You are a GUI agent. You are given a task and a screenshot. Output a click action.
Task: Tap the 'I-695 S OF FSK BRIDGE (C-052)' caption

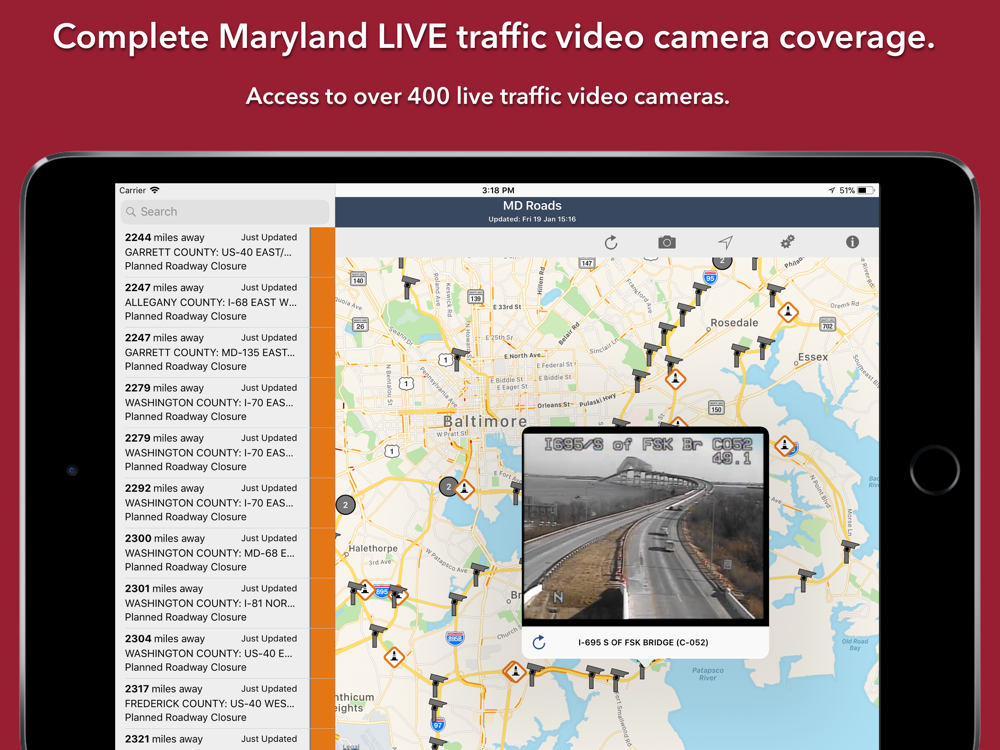pyautogui.click(x=643, y=642)
